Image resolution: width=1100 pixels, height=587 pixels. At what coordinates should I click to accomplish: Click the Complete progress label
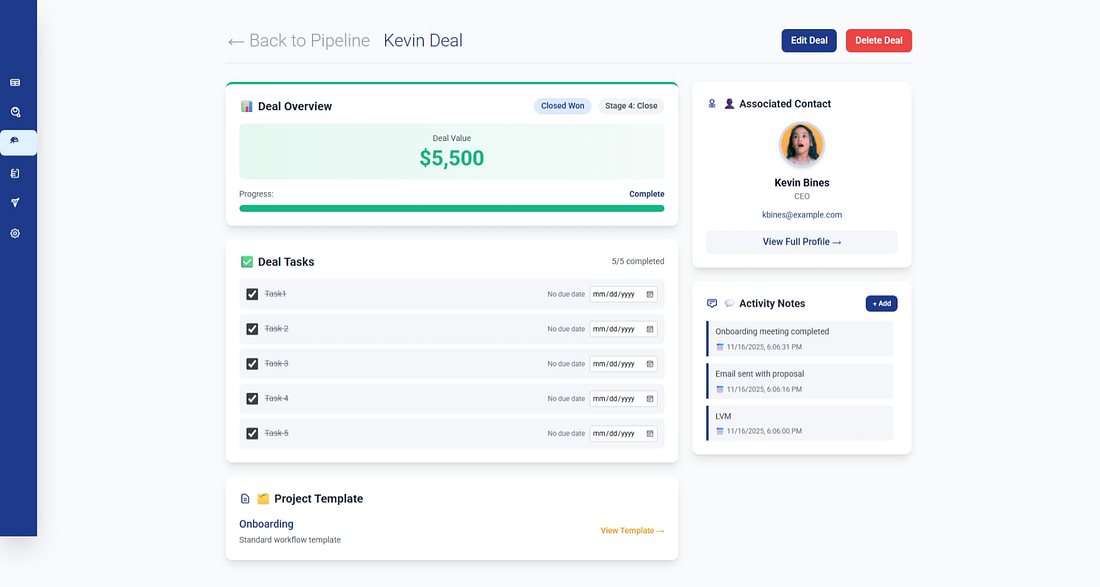point(646,194)
